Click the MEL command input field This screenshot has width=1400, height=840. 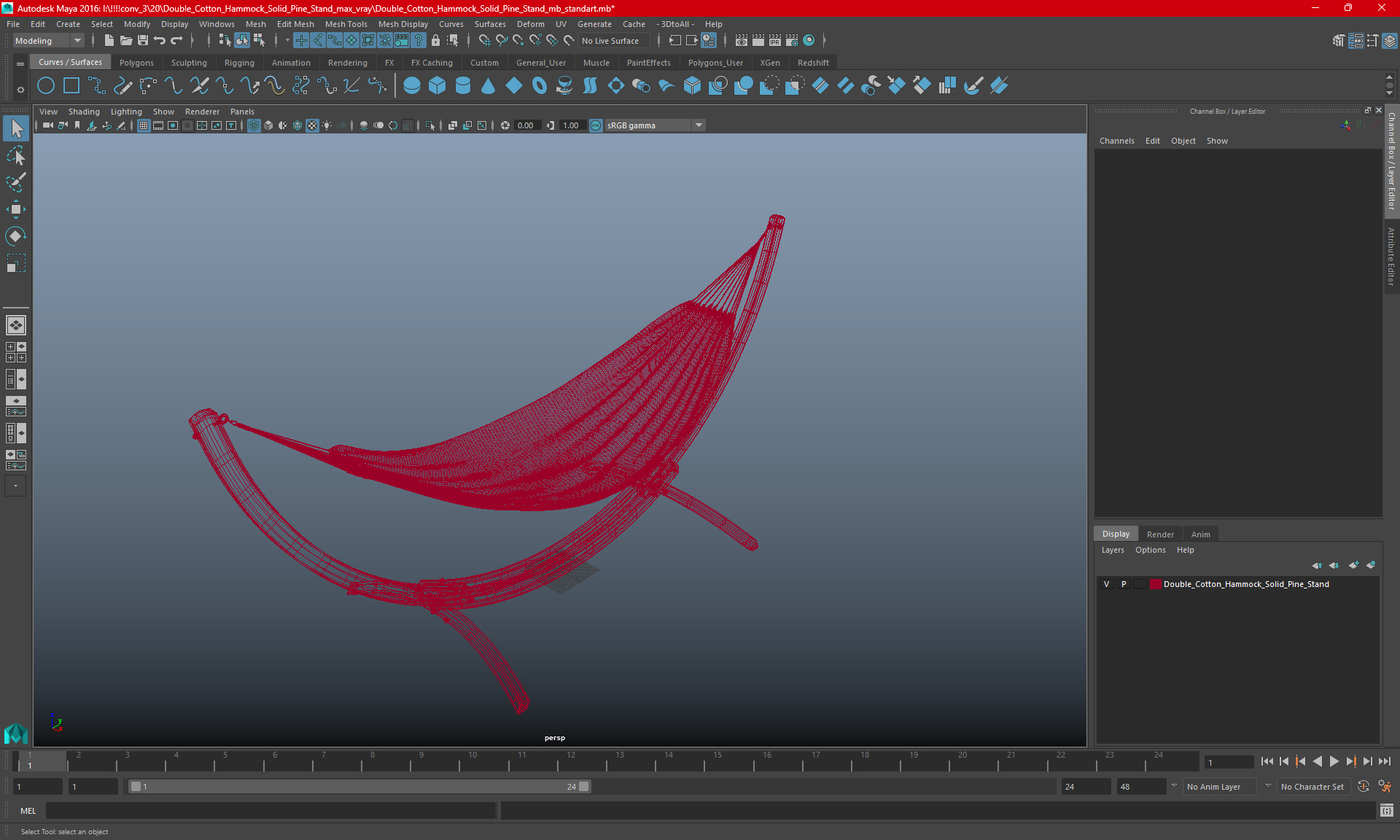(x=271, y=811)
